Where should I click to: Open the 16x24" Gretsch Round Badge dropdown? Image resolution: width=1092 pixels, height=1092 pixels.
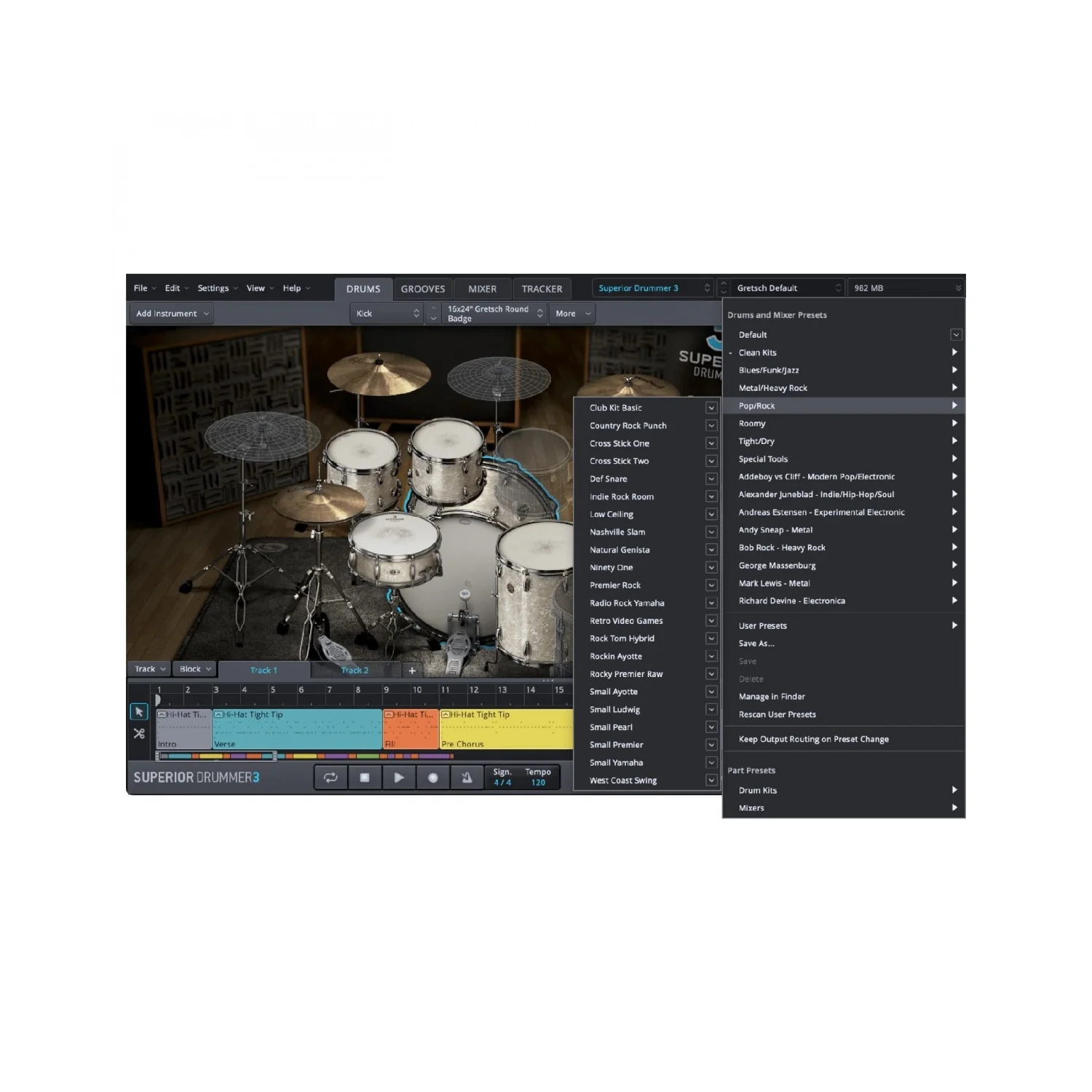pyautogui.click(x=494, y=314)
